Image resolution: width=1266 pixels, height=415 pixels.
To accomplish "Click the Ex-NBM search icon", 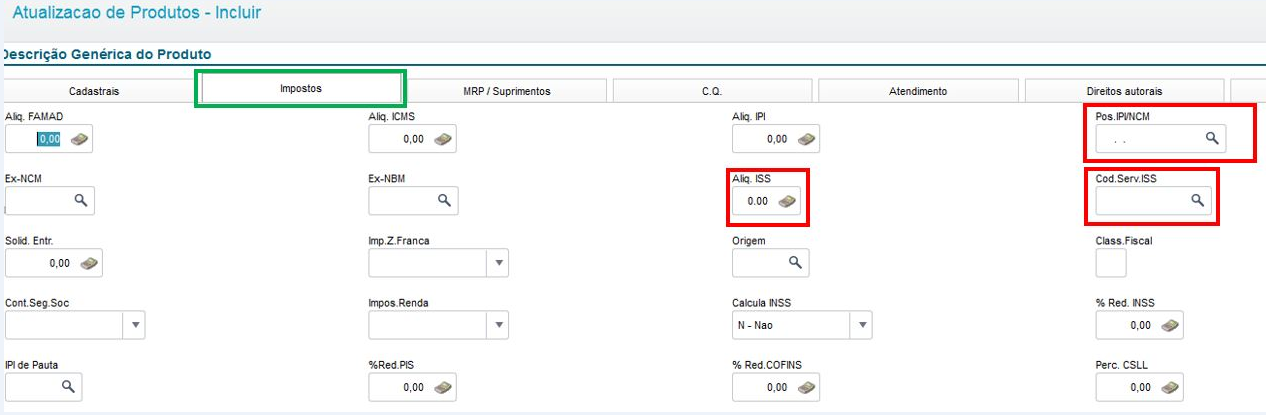I will 445,201.
